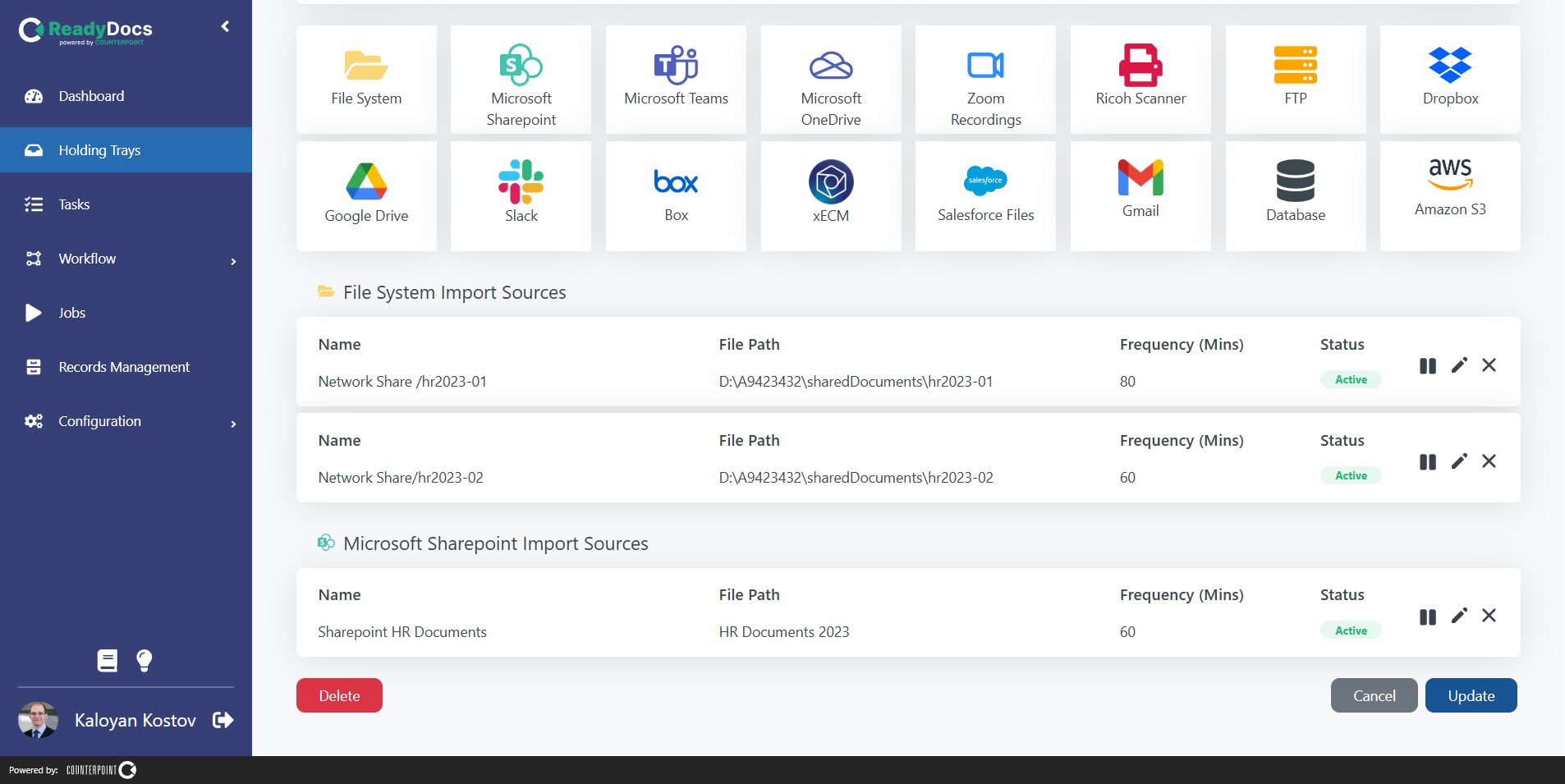The height and width of the screenshot is (784, 1565).
Task: Click the HR Documents 2023 file path
Action: 784,632
